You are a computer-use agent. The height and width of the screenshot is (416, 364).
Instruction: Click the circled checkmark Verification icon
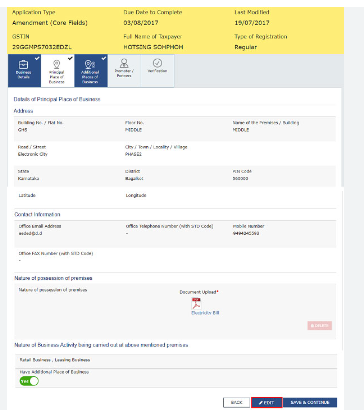tap(157, 63)
